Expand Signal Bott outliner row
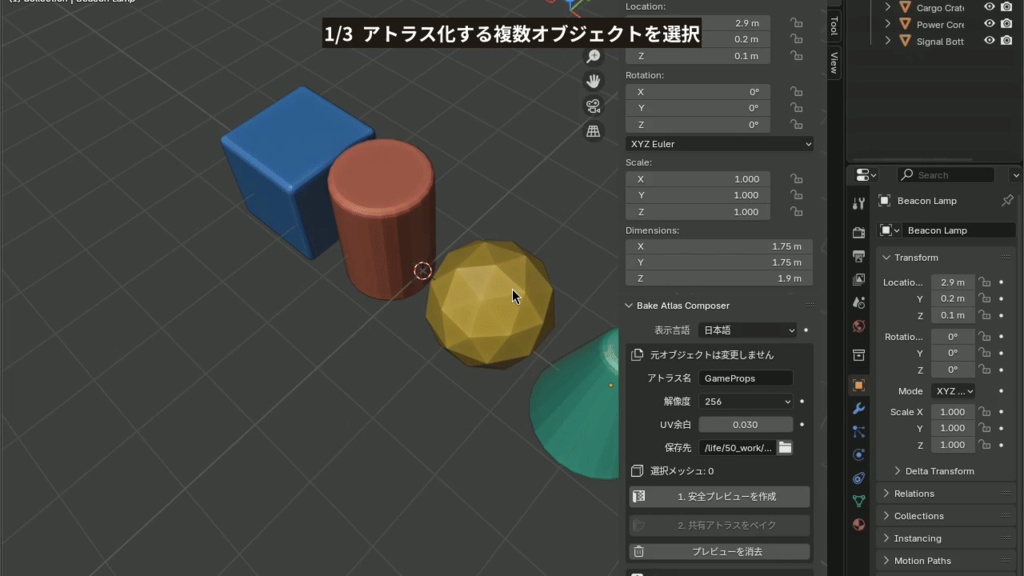The width and height of the screenshot is (1024, 576). point(888,40)
